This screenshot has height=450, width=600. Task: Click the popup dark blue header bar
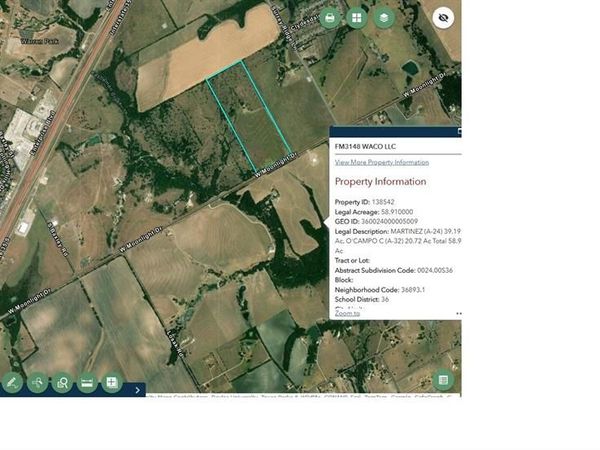point(395,131)
